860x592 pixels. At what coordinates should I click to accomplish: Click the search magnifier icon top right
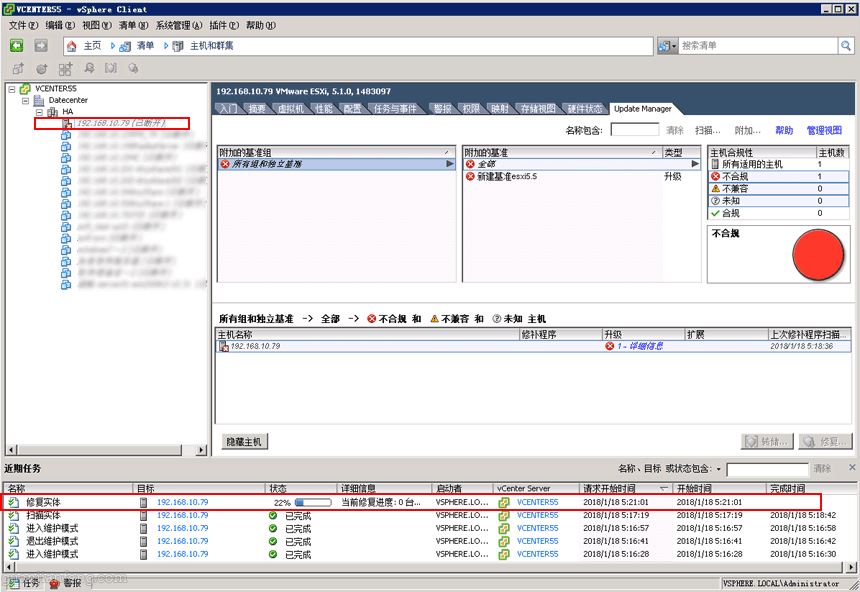845,45
